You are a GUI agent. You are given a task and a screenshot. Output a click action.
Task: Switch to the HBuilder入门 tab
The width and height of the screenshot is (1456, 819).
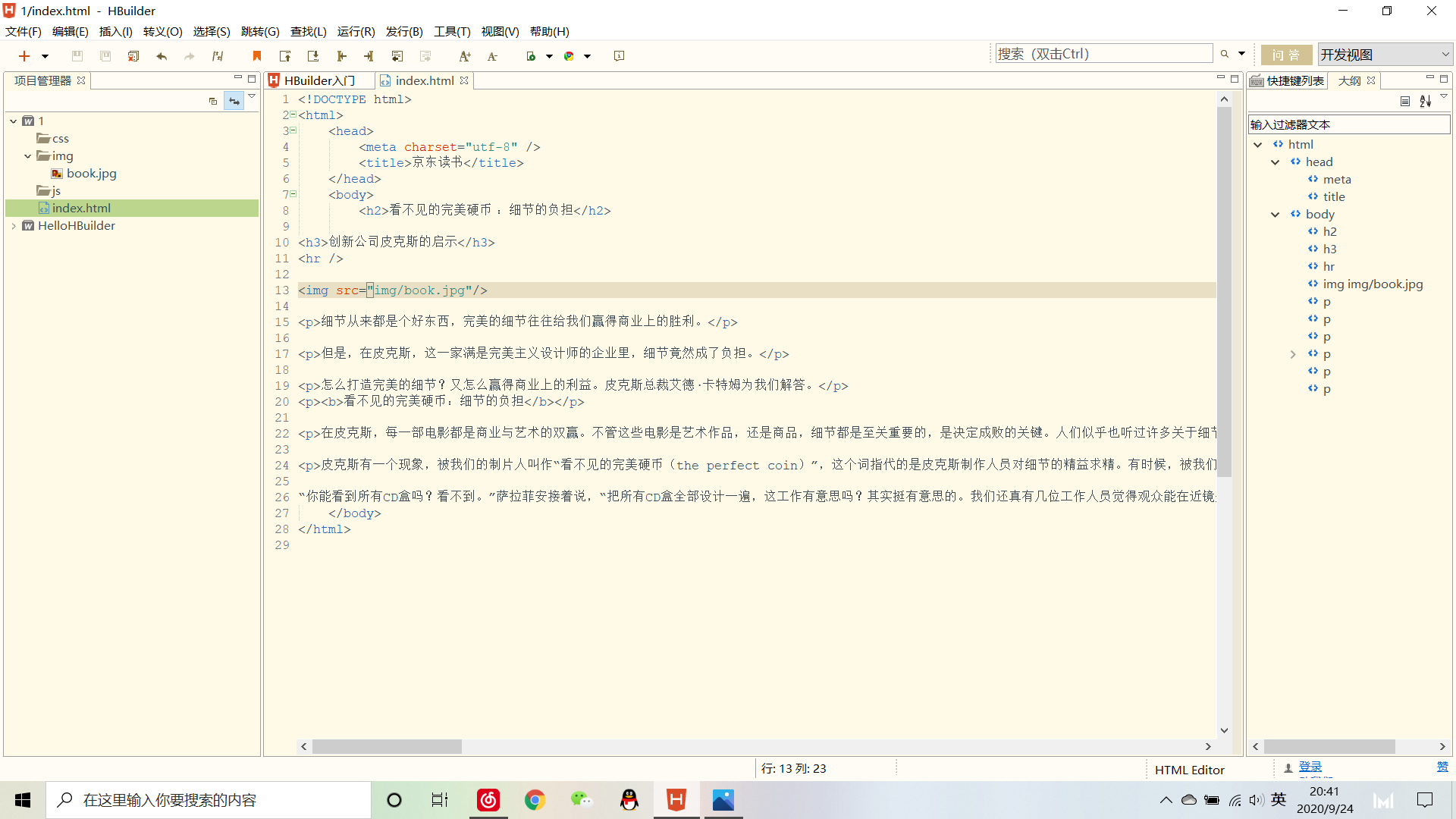[x=319, y=80]
